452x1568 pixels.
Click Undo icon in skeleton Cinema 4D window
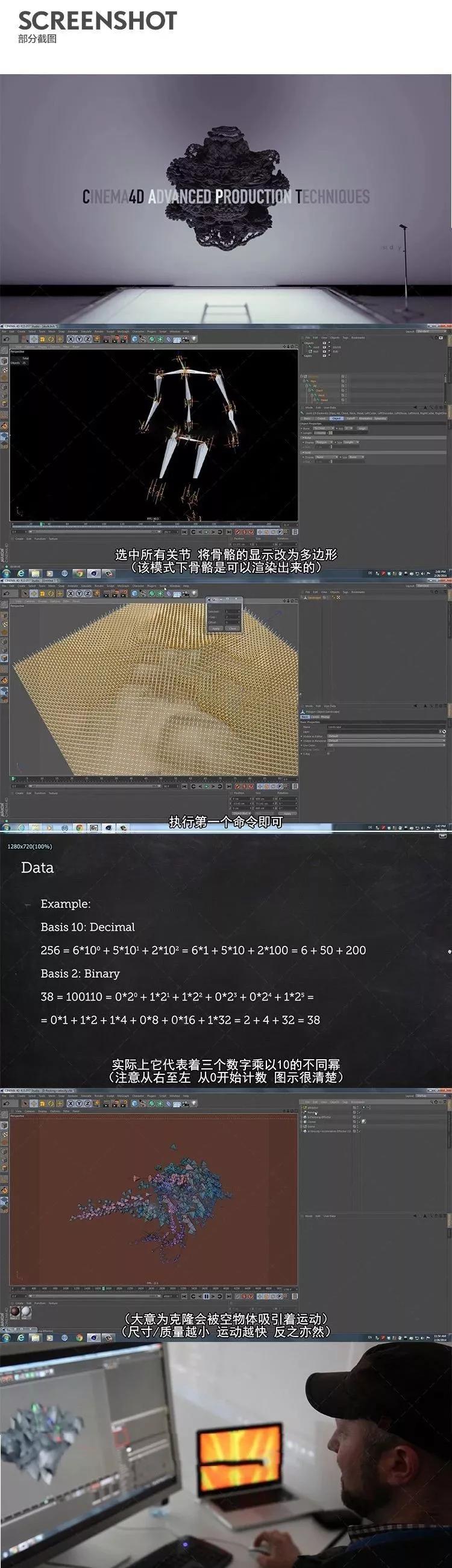pyautogui.click(x=7, y=339)
